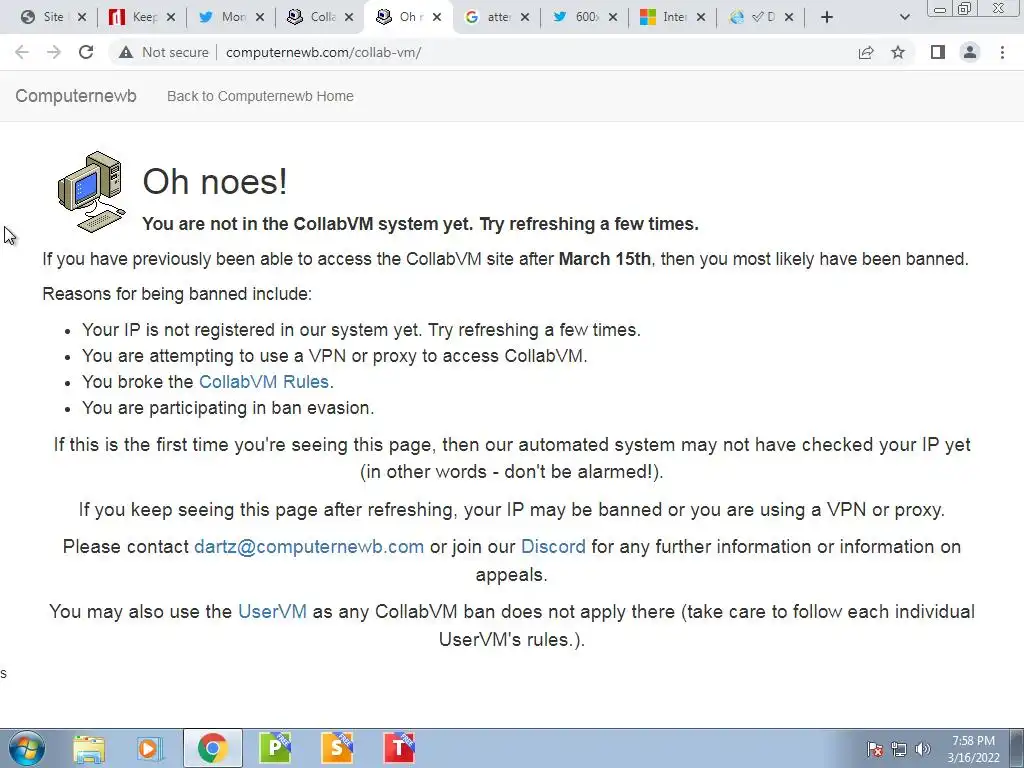Open the Windows Start menu
The height and width of the screenshot is (768, 1024).
(x=26, y=748)
